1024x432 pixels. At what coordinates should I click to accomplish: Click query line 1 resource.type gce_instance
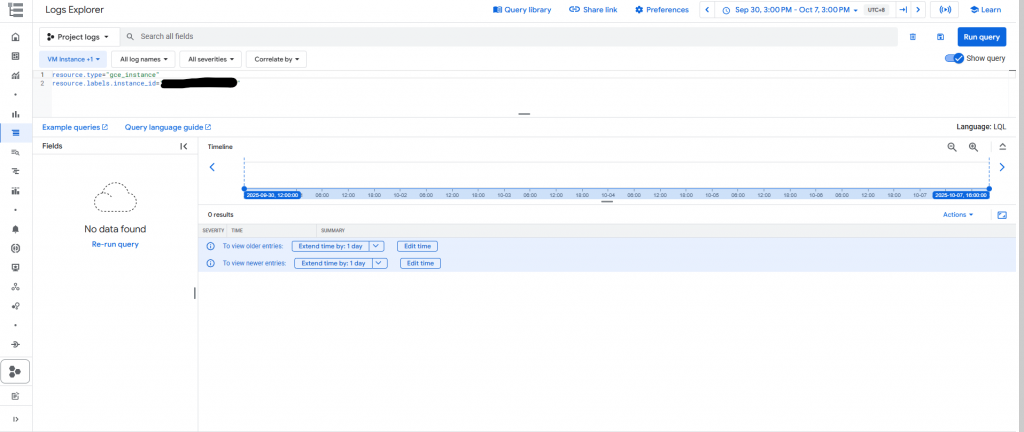(106, 75)
